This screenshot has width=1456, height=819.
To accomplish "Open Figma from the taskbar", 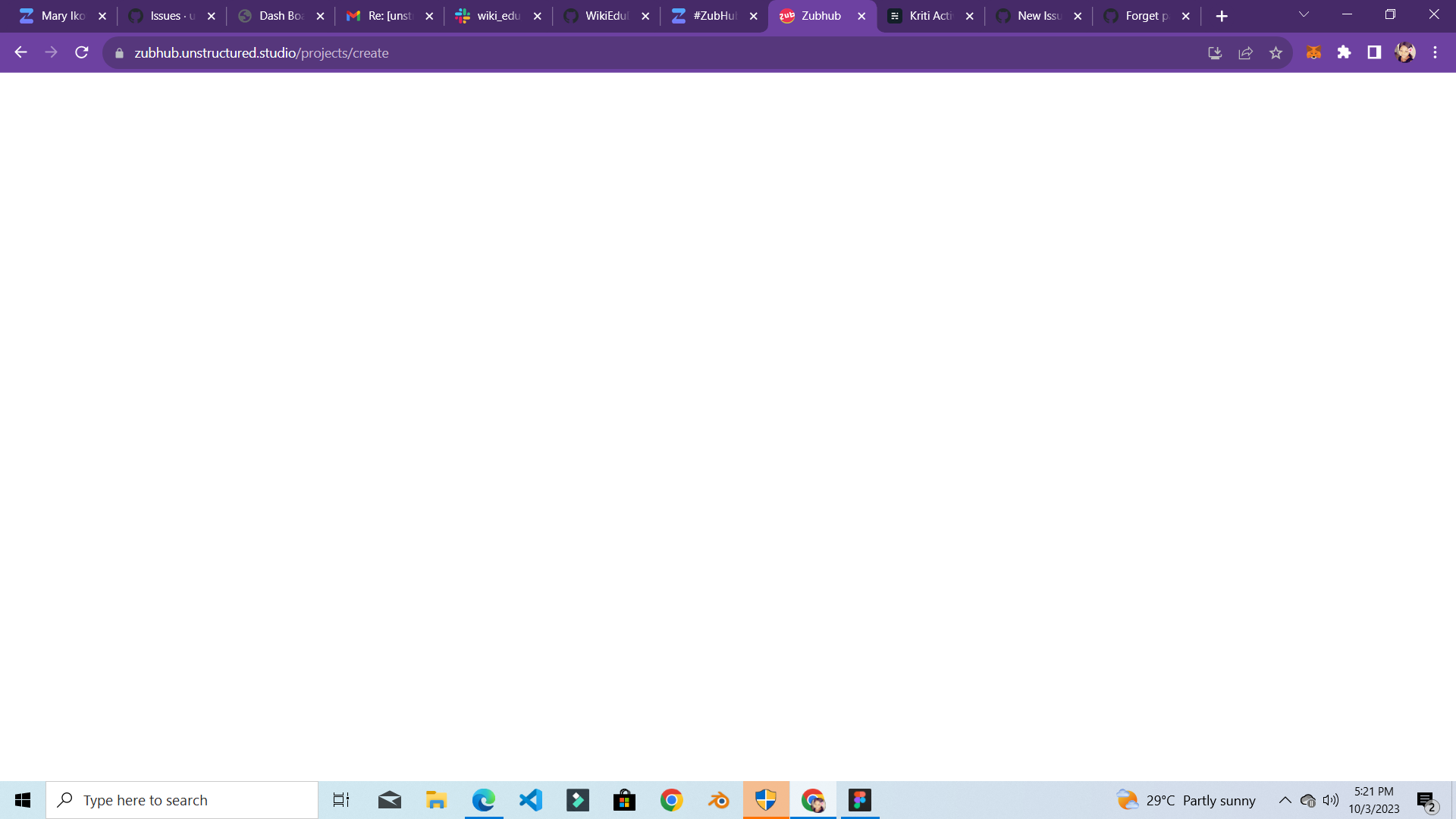I will [861, 799].
